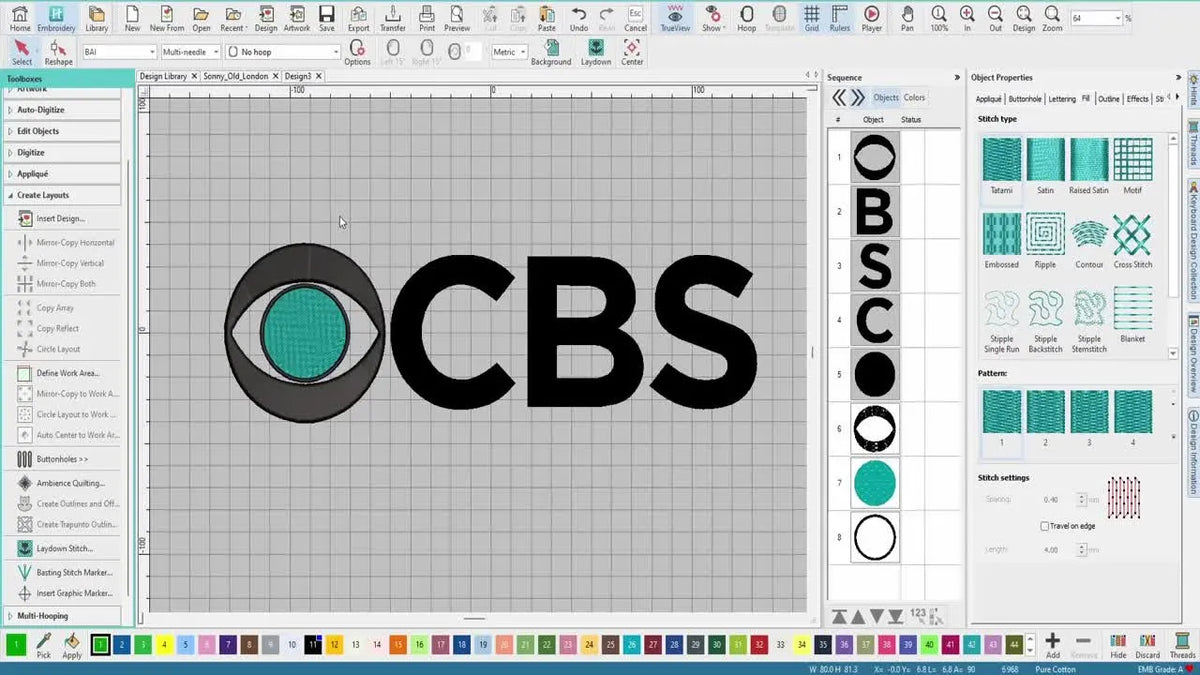The image size is (1200, 675).
Task: Create a New design
Action: point(132,18)
